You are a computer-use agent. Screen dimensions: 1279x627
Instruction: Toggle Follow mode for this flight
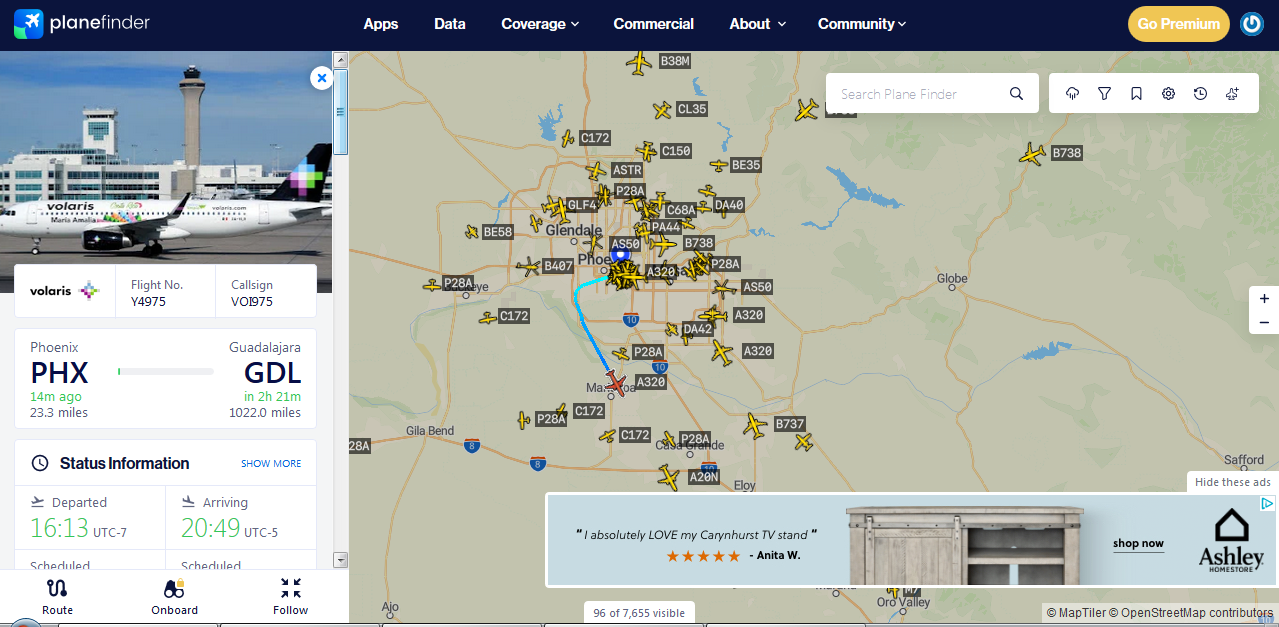tap(291, 597)
